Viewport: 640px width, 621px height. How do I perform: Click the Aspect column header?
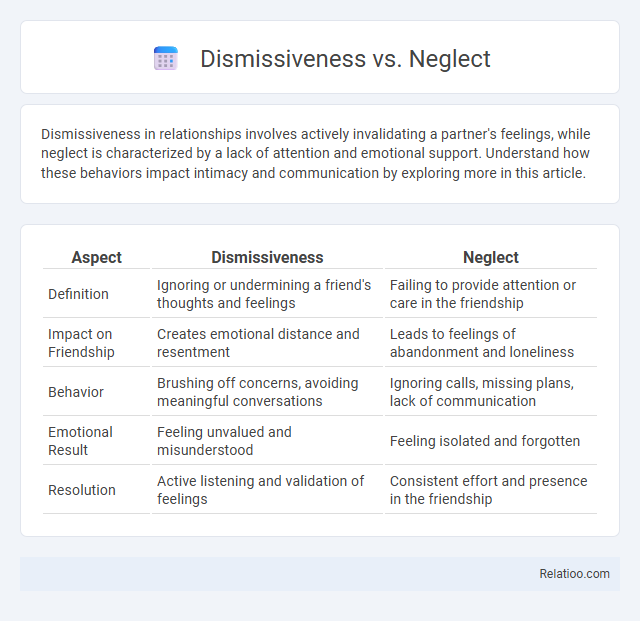[96, 257]
